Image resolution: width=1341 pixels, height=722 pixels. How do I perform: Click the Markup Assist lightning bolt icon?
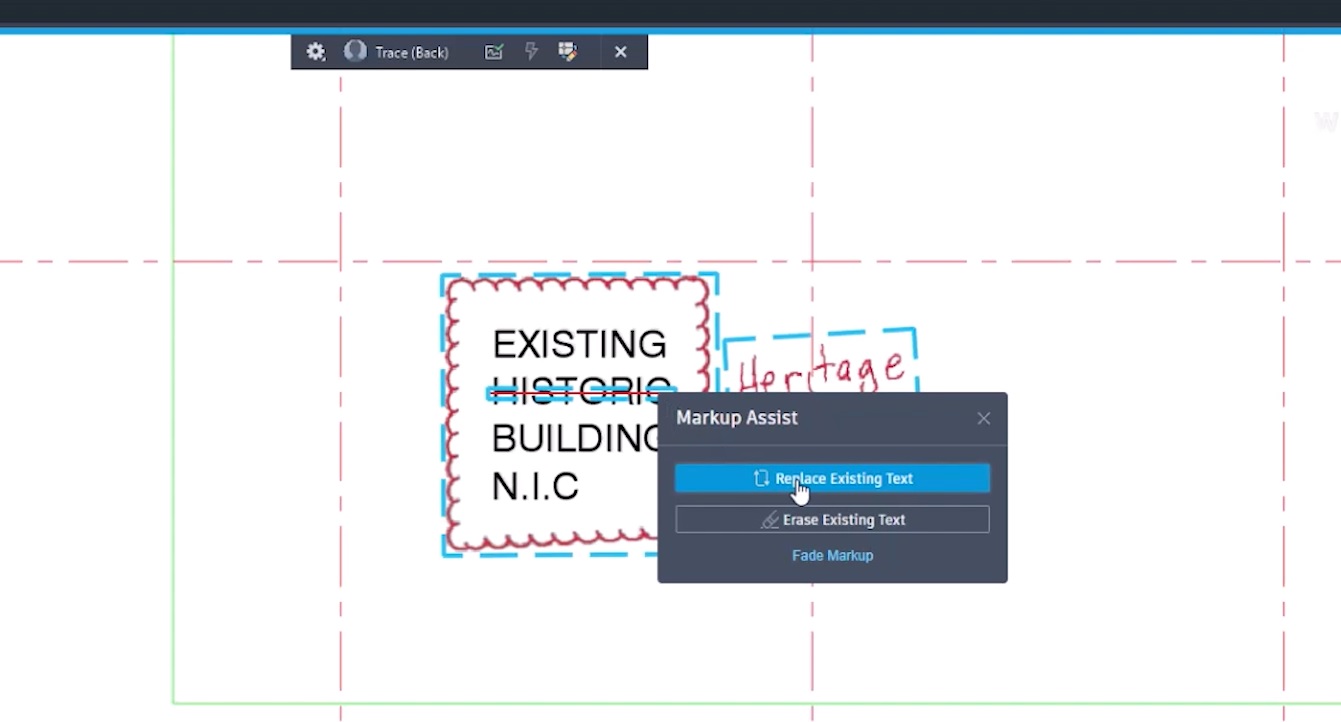(x=531, y=51)
